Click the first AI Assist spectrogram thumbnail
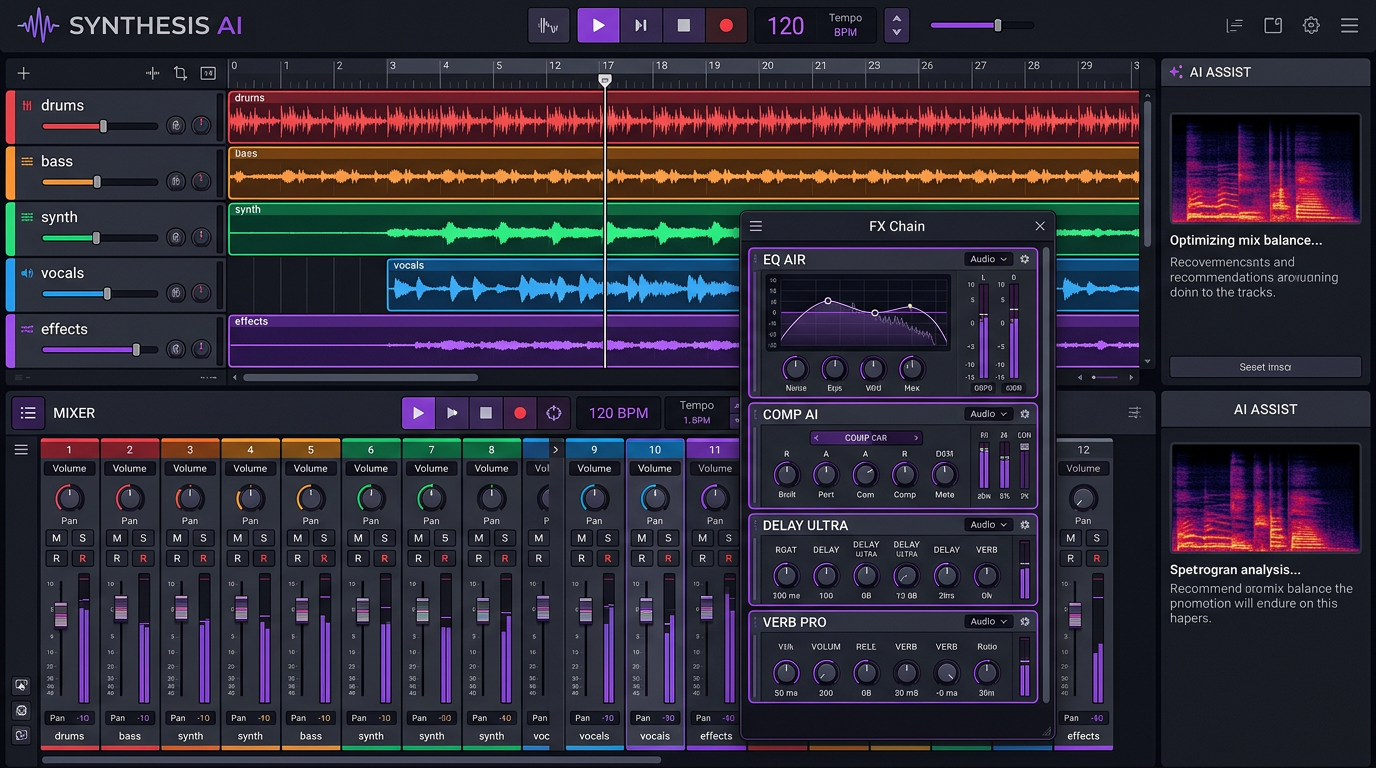The width and height of the screenshot is (1376, 768). 1265,168
